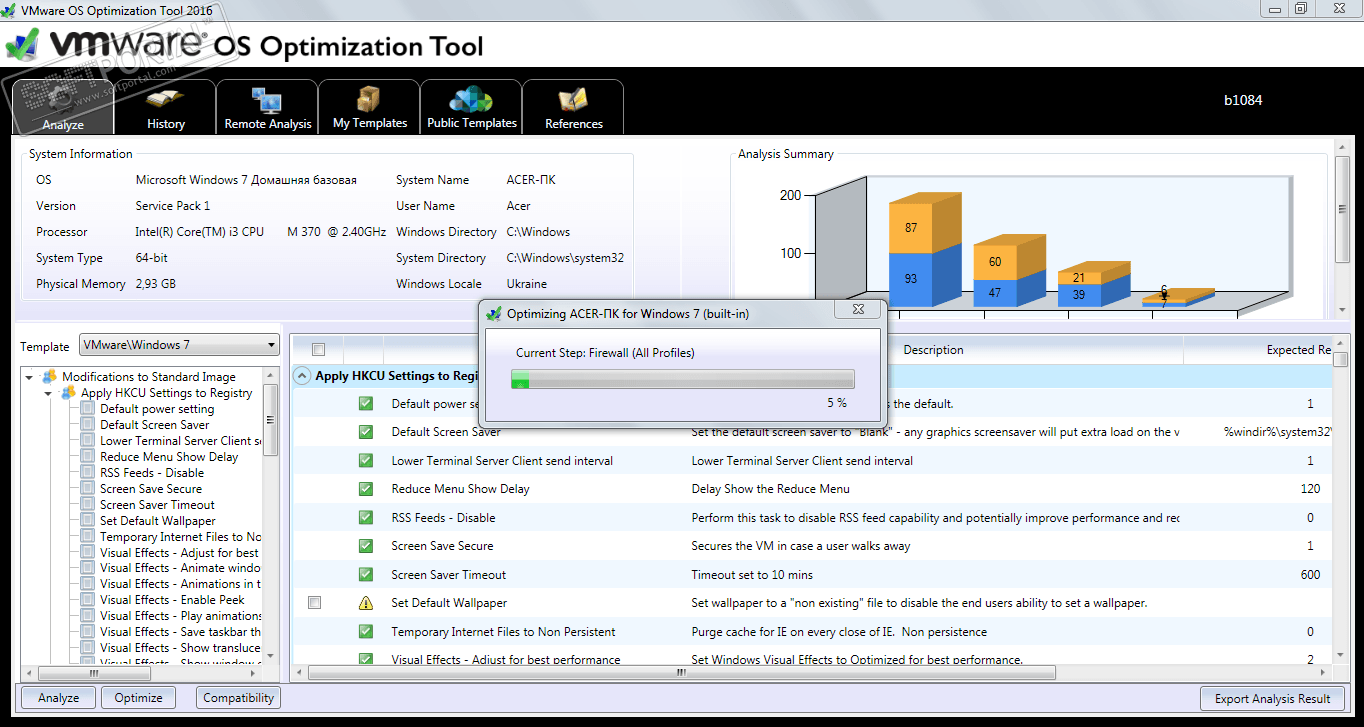Image resolution: width=1364 pixels, height=727 pixels.
Task: Close the Optimizing ACER-ПК dialog
Action: tap(858, 310)
